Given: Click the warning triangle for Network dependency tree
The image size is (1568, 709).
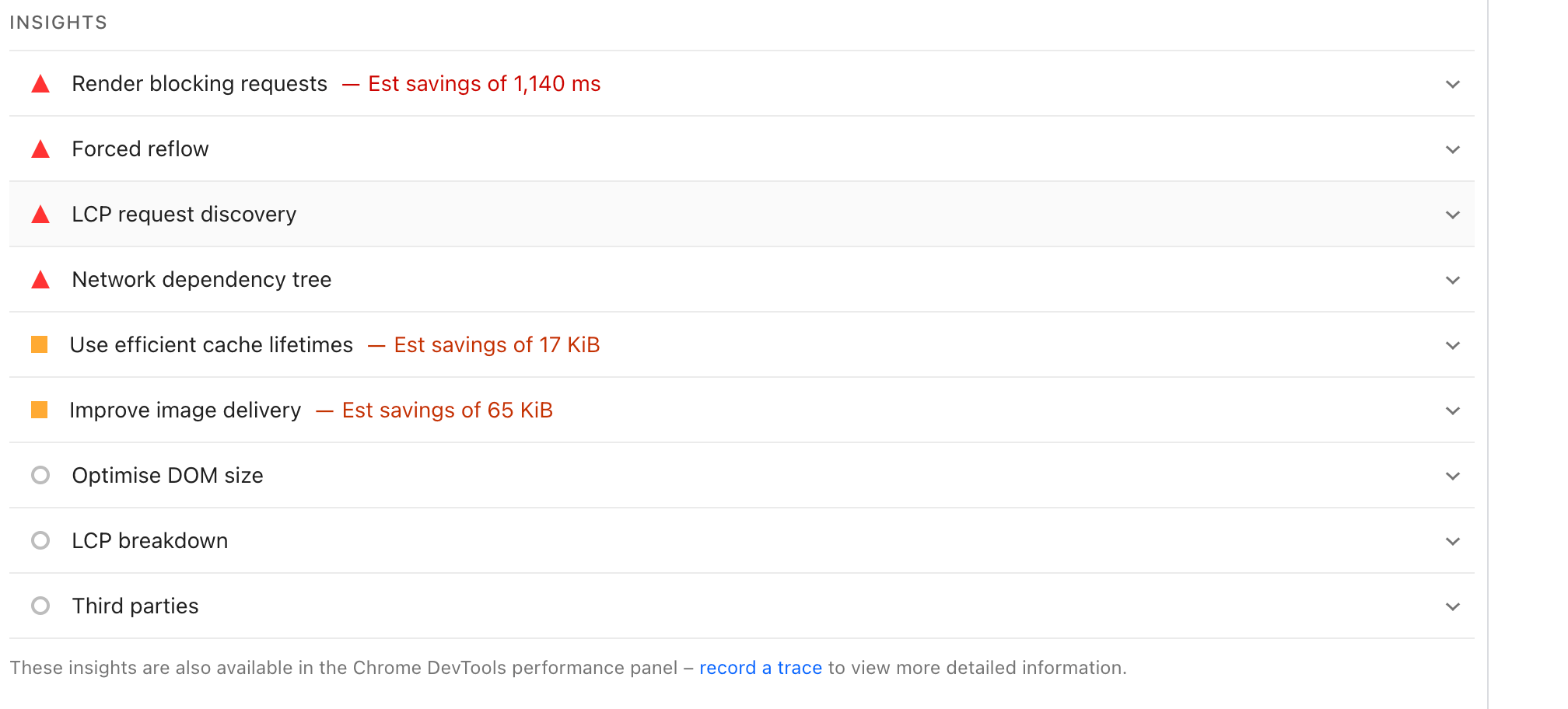Looking at the screenshot, I should pos(40,280).
